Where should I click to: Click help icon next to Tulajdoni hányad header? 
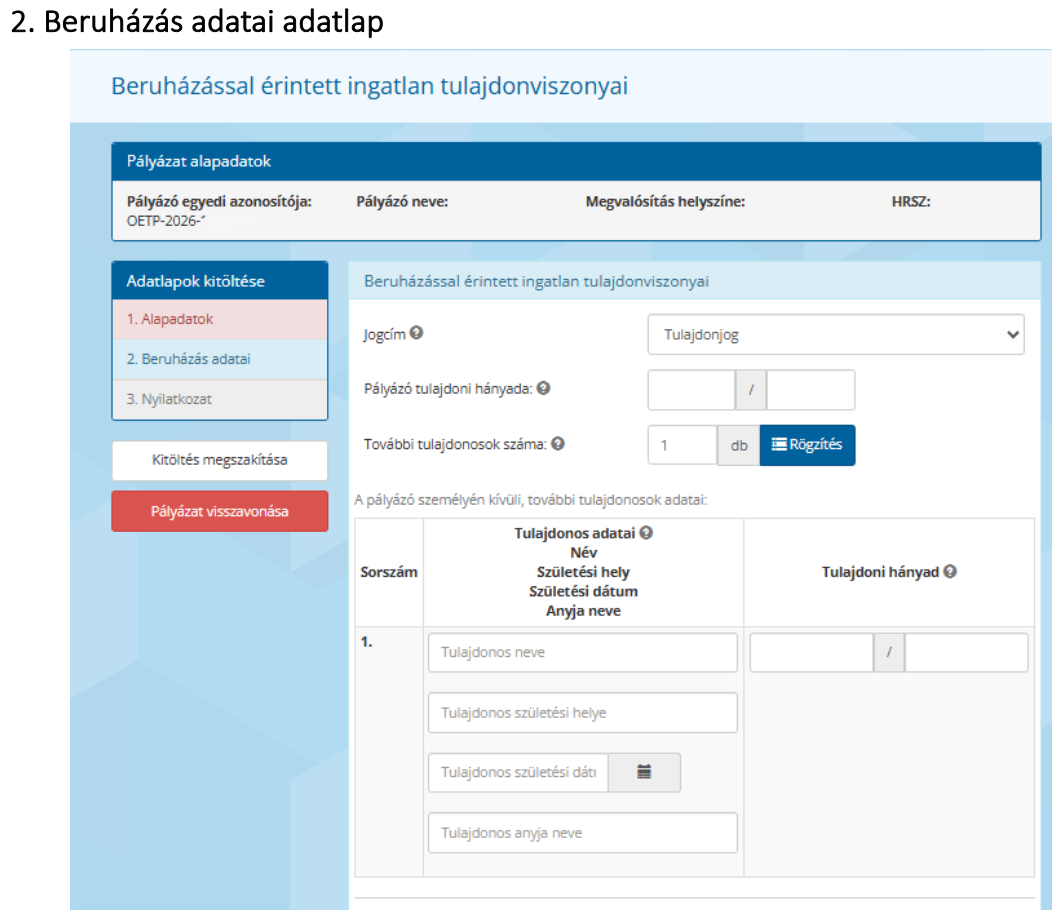(949, 571)
